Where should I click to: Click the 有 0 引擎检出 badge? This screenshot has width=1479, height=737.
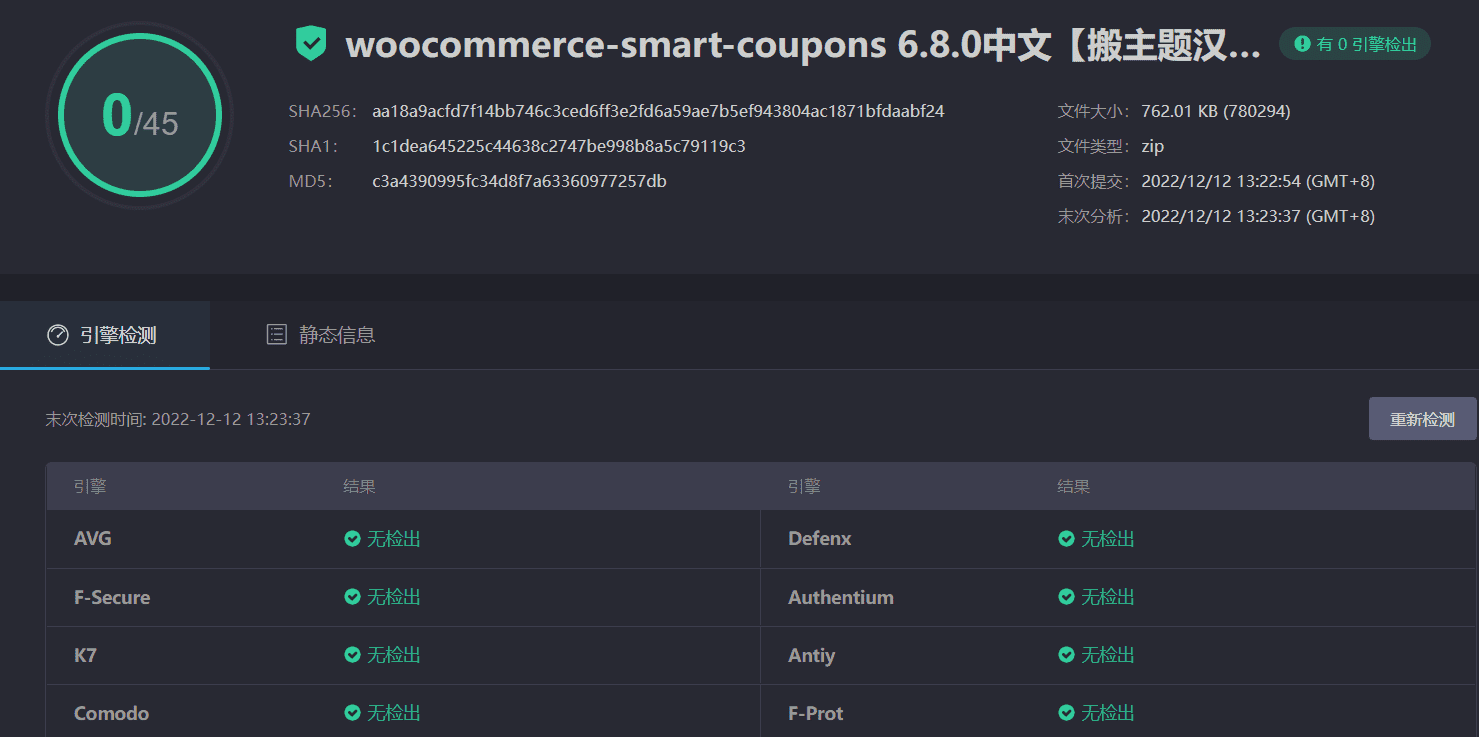pos(1355,44)
